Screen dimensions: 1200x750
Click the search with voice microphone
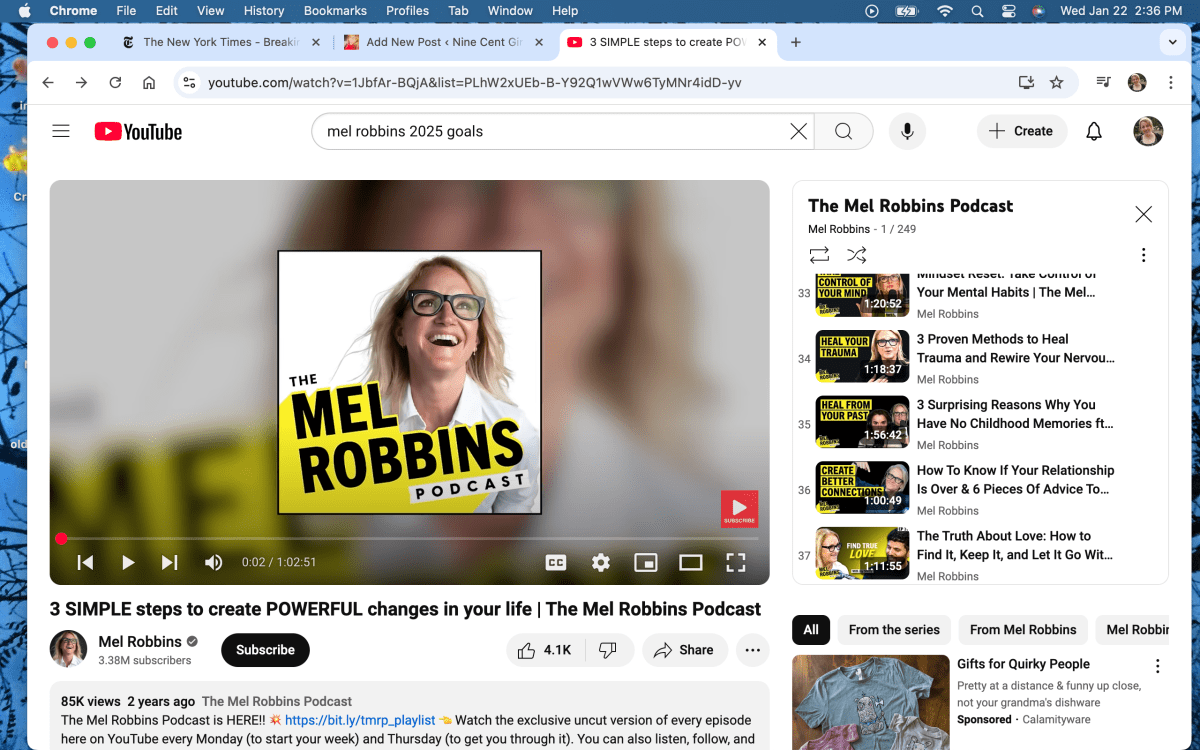click(907, 131)
